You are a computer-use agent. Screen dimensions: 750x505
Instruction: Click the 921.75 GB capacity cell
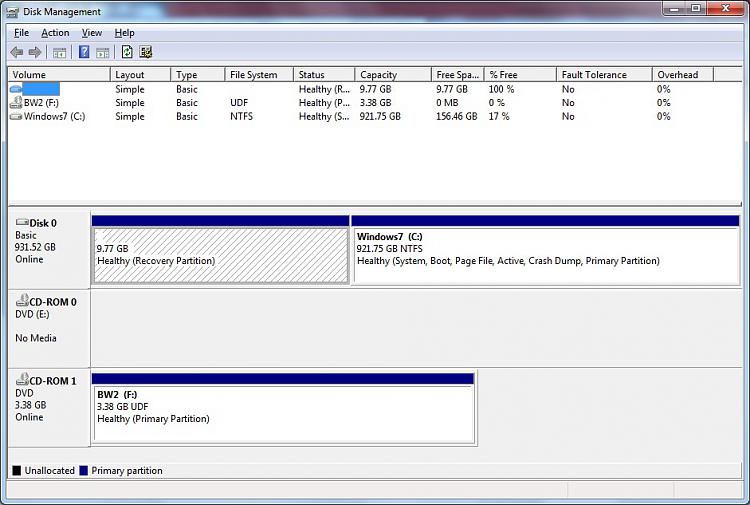click(380, 116)
